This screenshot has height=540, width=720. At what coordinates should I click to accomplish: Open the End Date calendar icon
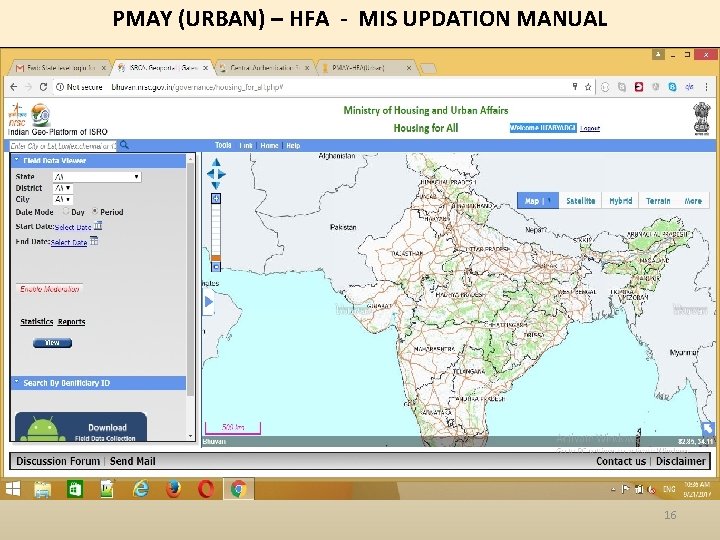coord(94,241)
